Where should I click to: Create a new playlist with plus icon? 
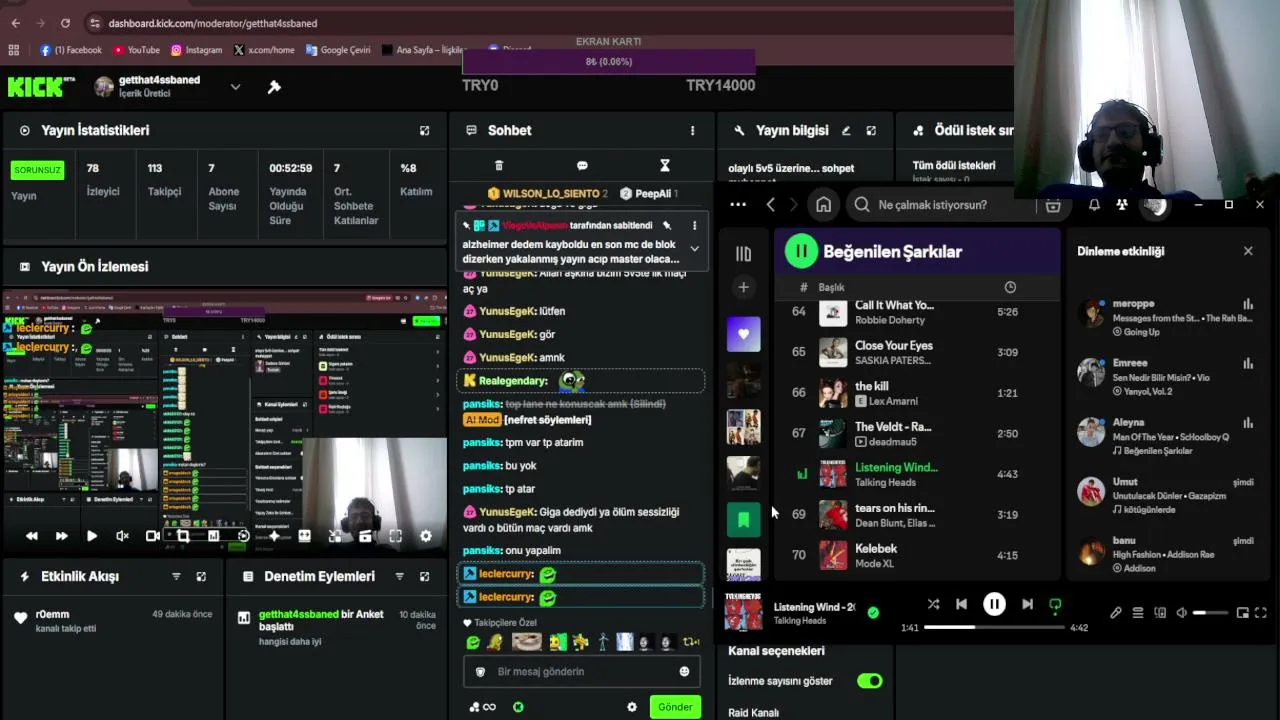(x=743, y=288)
